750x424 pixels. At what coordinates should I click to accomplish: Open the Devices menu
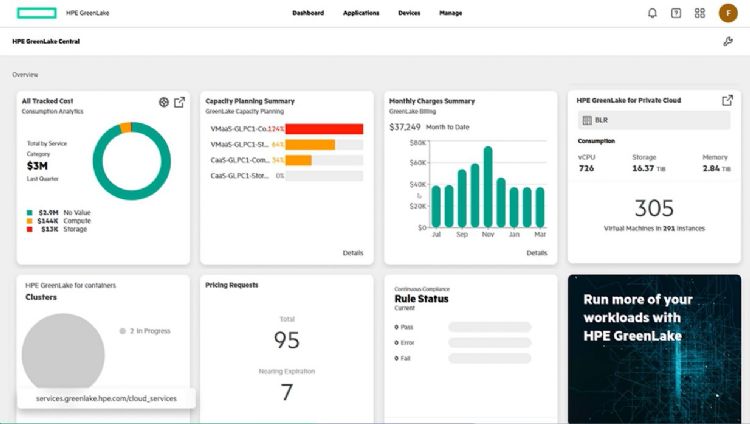click(409, 13)
